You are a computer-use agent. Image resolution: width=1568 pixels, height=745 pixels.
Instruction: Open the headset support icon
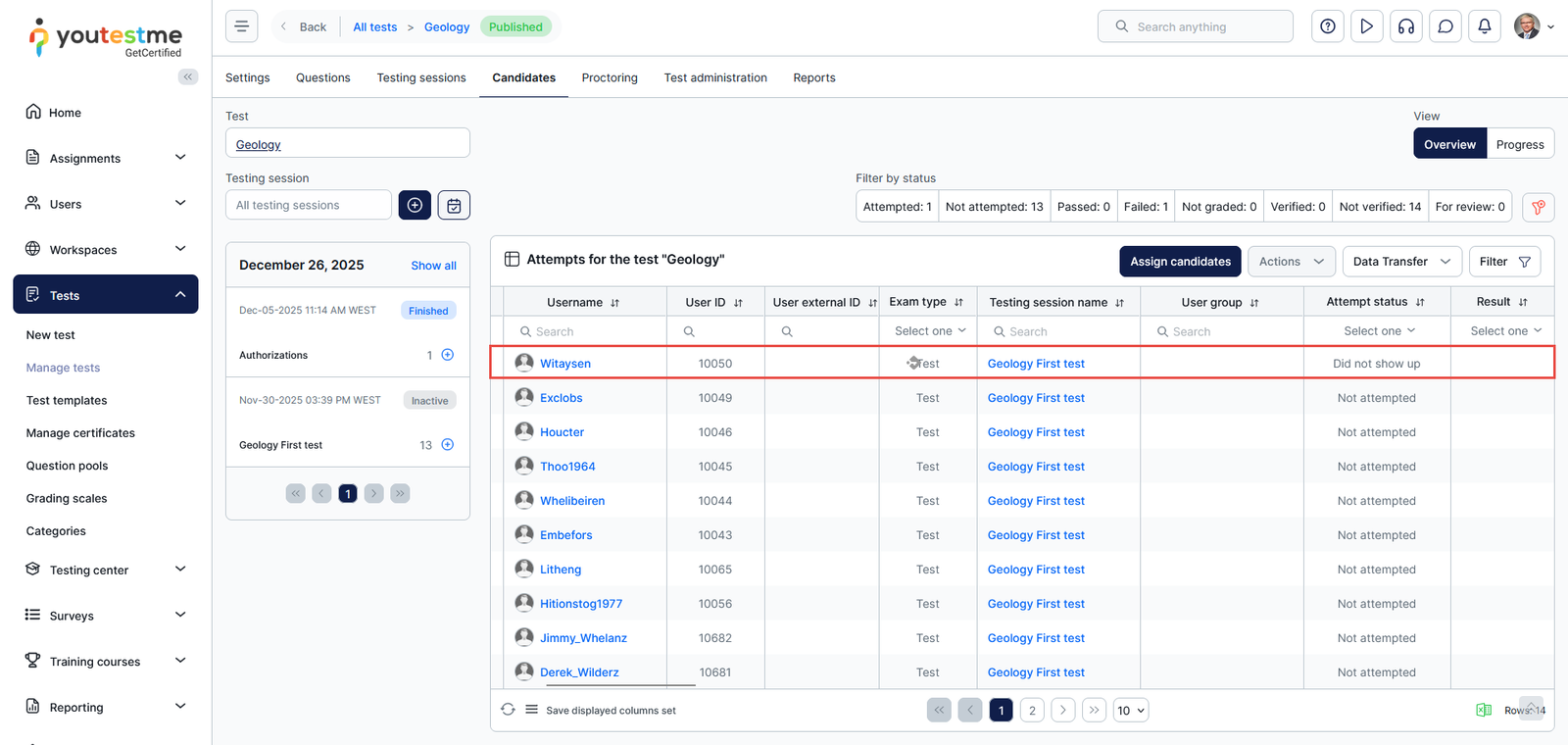point(1405,26)
